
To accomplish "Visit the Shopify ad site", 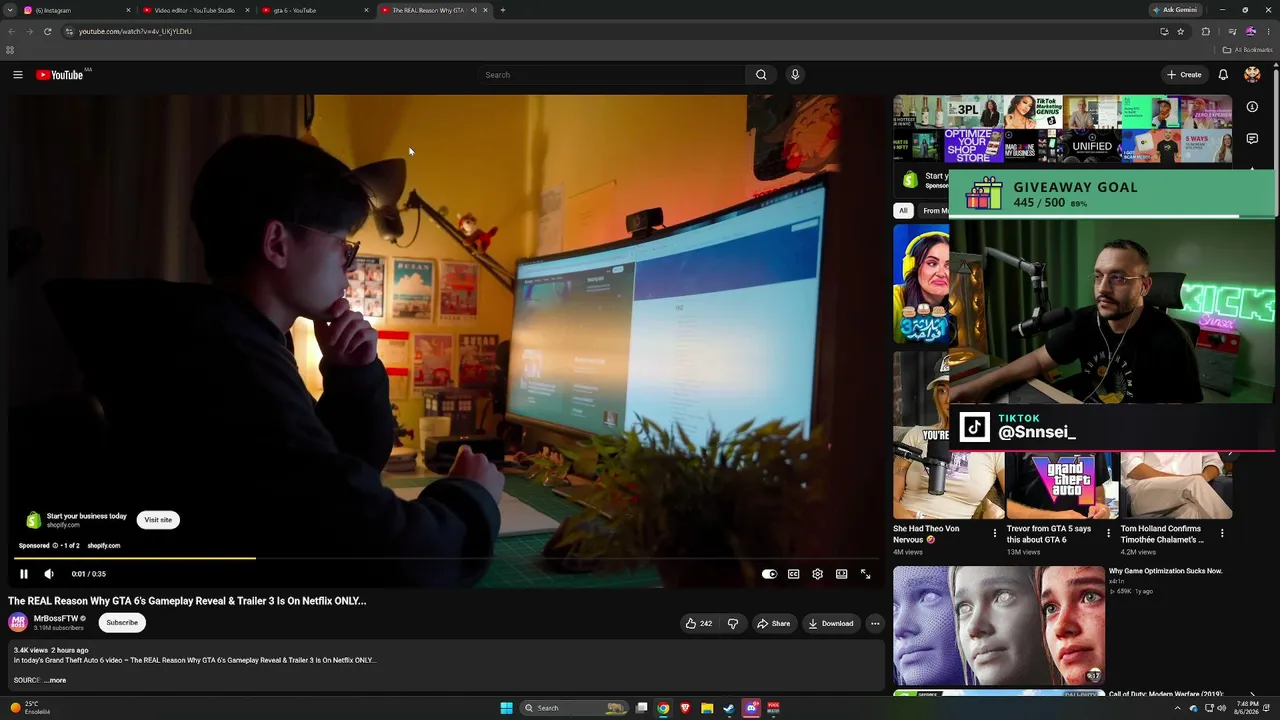I will point(158,520).
